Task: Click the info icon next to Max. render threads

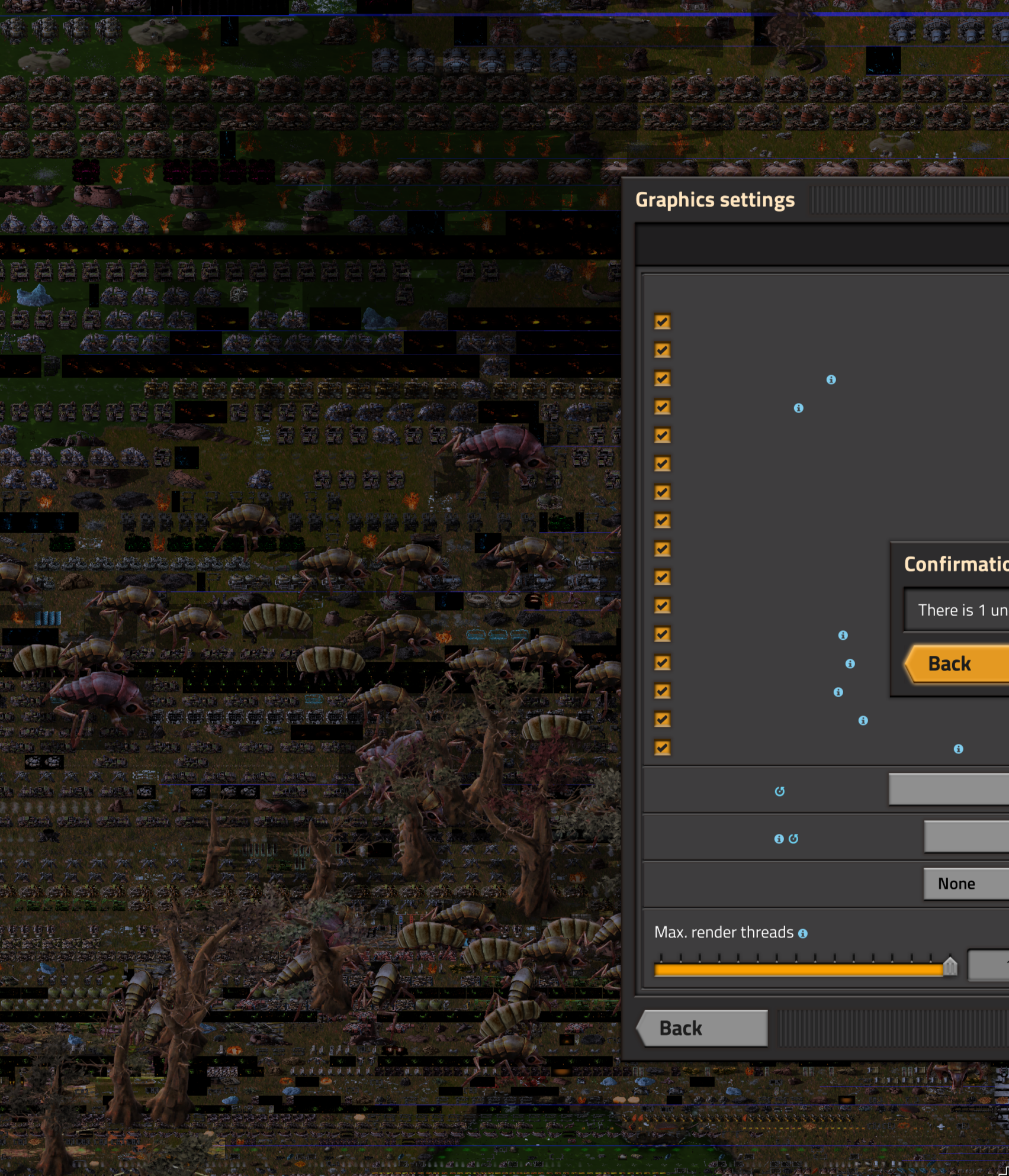Action: click(803, 933)
